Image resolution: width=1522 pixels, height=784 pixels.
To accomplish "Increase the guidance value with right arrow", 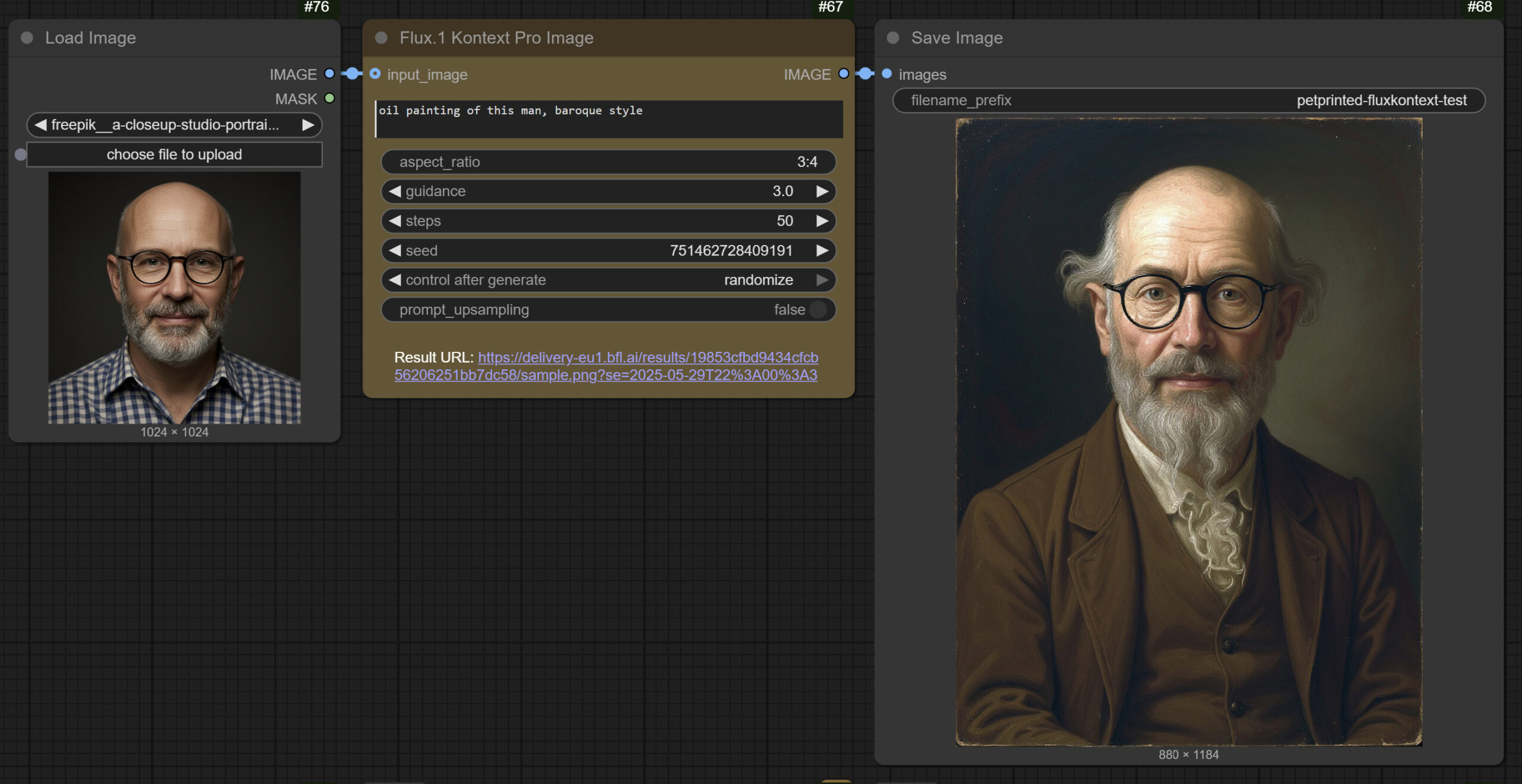I will 822,191.
